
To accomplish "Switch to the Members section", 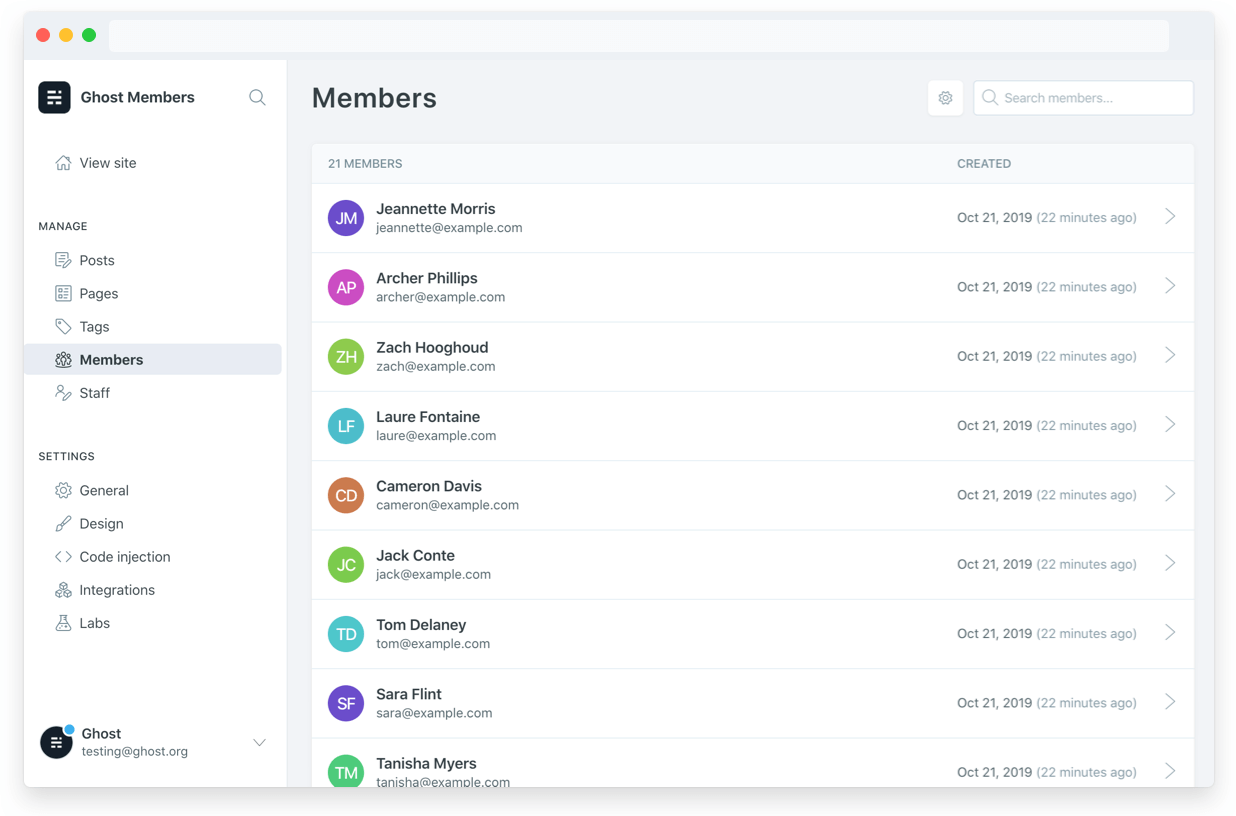I will pyautogui.click(x=111, y=359).
